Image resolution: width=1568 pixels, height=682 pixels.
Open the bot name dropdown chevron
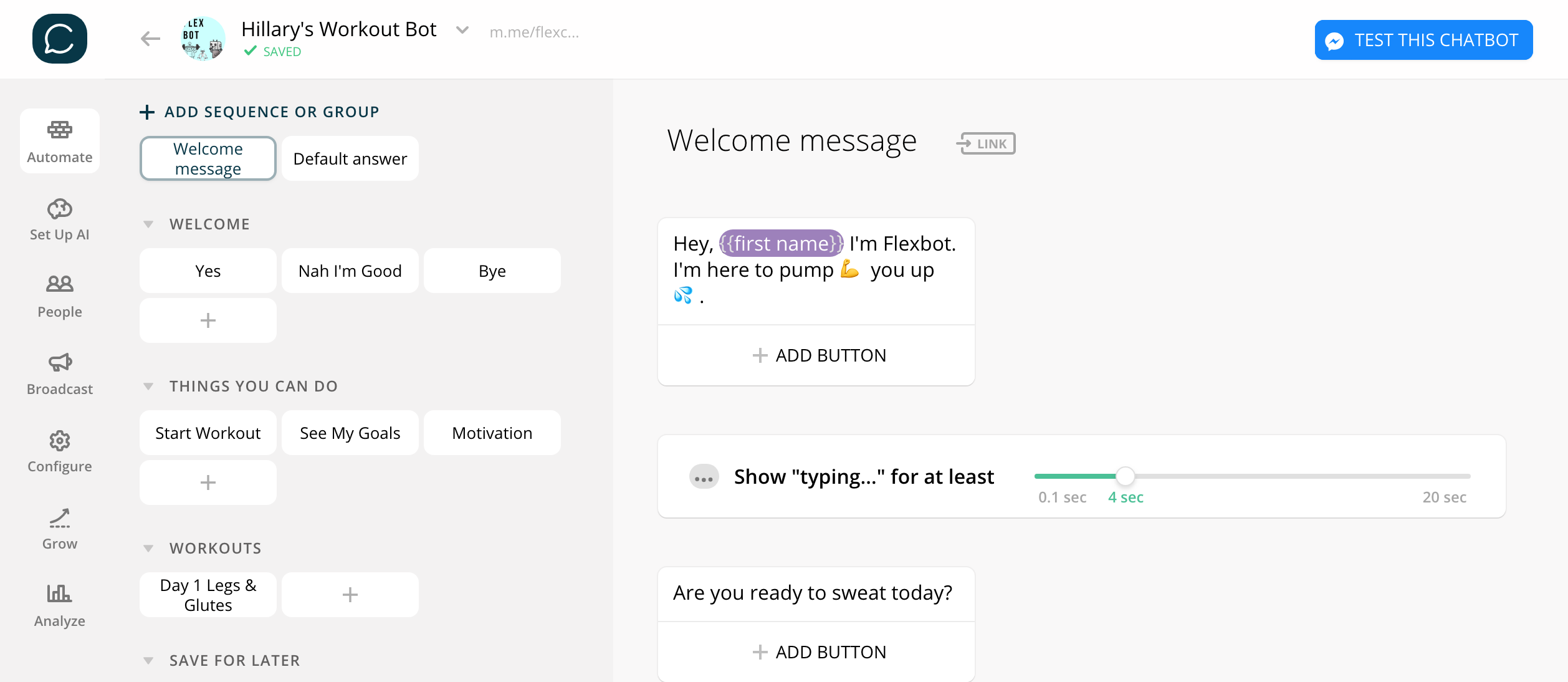(x=462, y=29)
